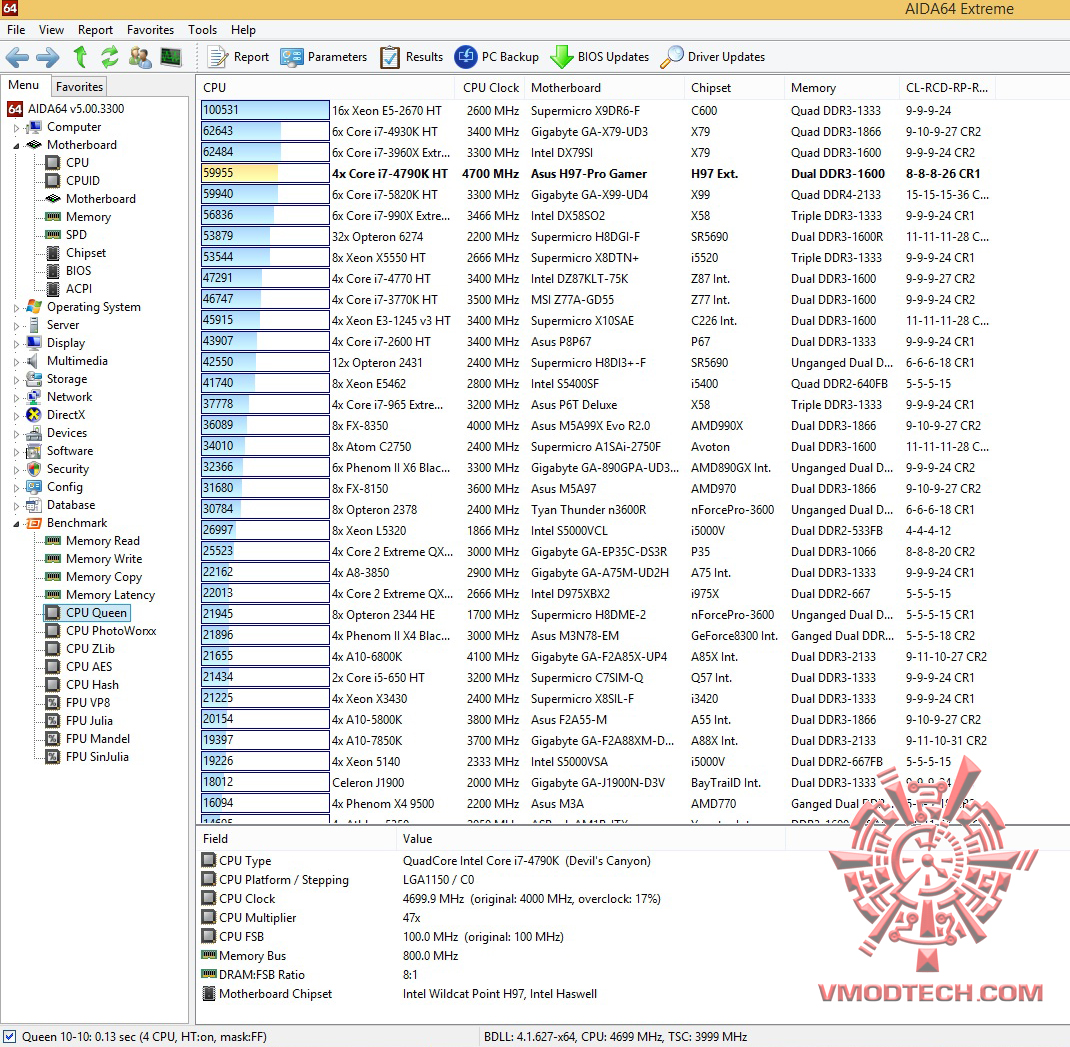The height and width of the screenshot is (1047, 1070).
Task: Expand the Display tree node
Action: [16, 343]
